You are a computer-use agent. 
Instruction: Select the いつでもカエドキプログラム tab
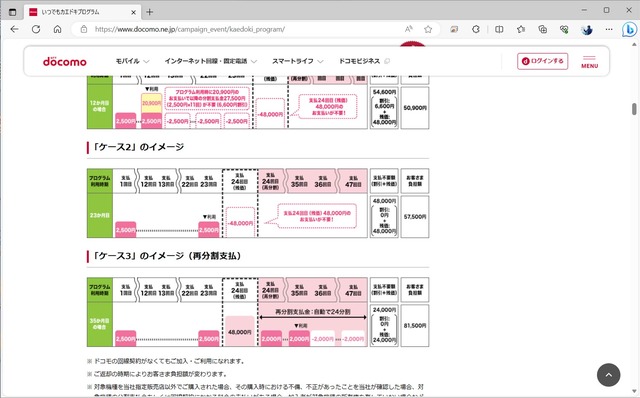(82, 12)
